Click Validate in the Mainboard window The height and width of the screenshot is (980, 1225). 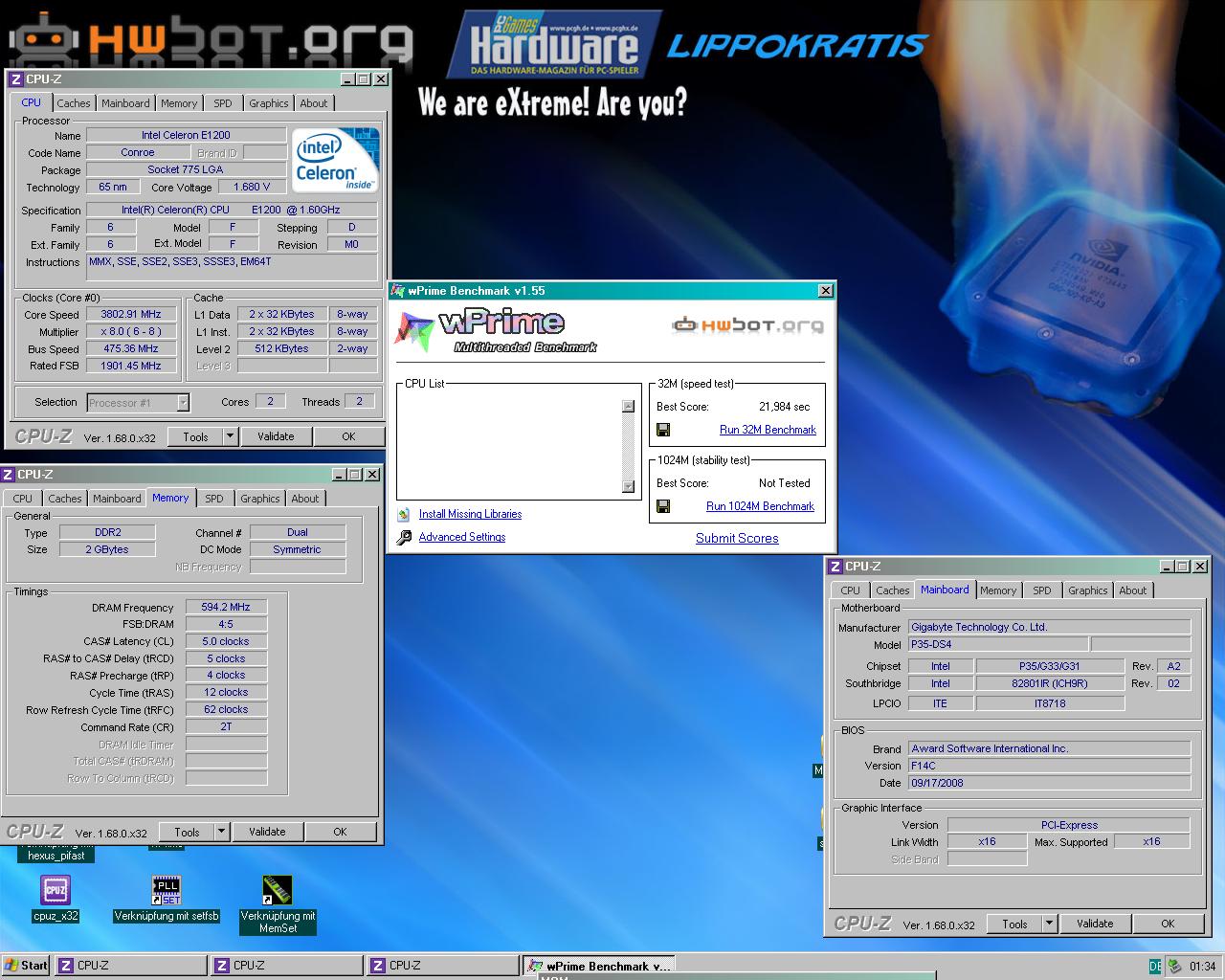[1095, 924]
